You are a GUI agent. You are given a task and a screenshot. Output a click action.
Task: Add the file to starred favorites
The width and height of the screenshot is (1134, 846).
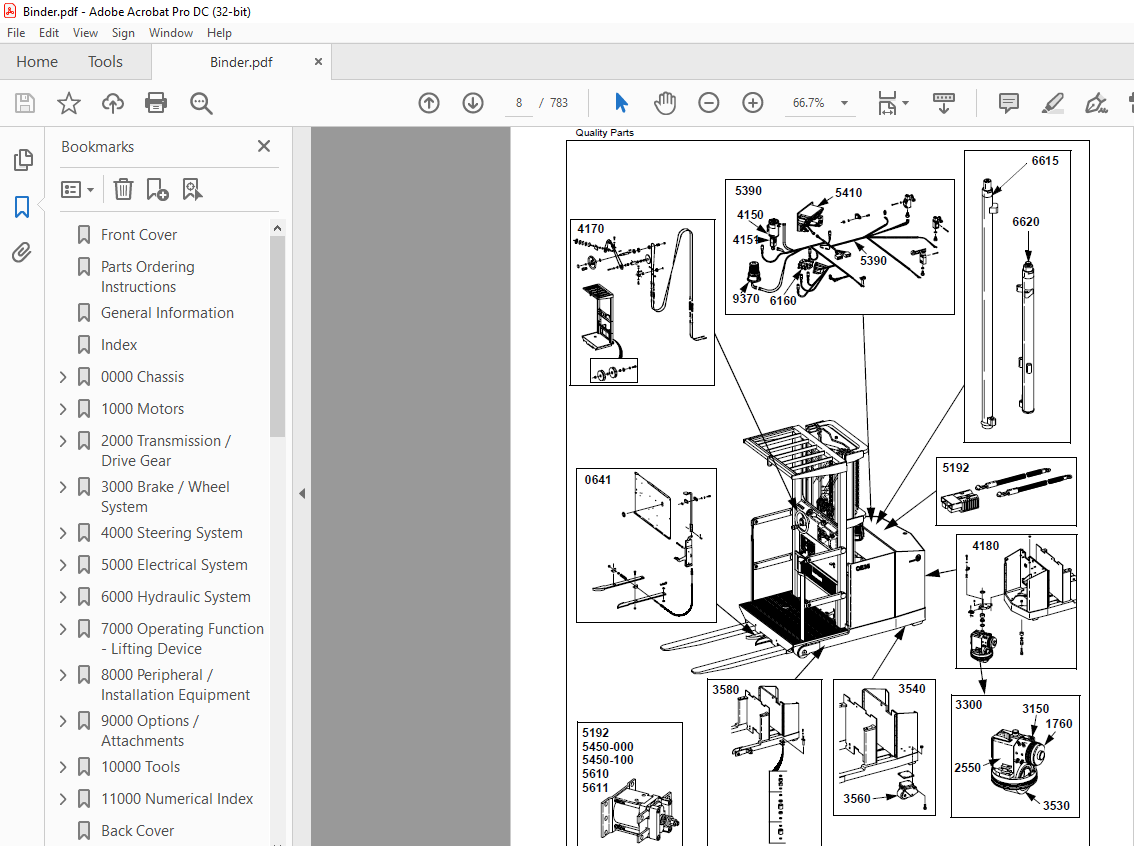[x=69, y=103]
